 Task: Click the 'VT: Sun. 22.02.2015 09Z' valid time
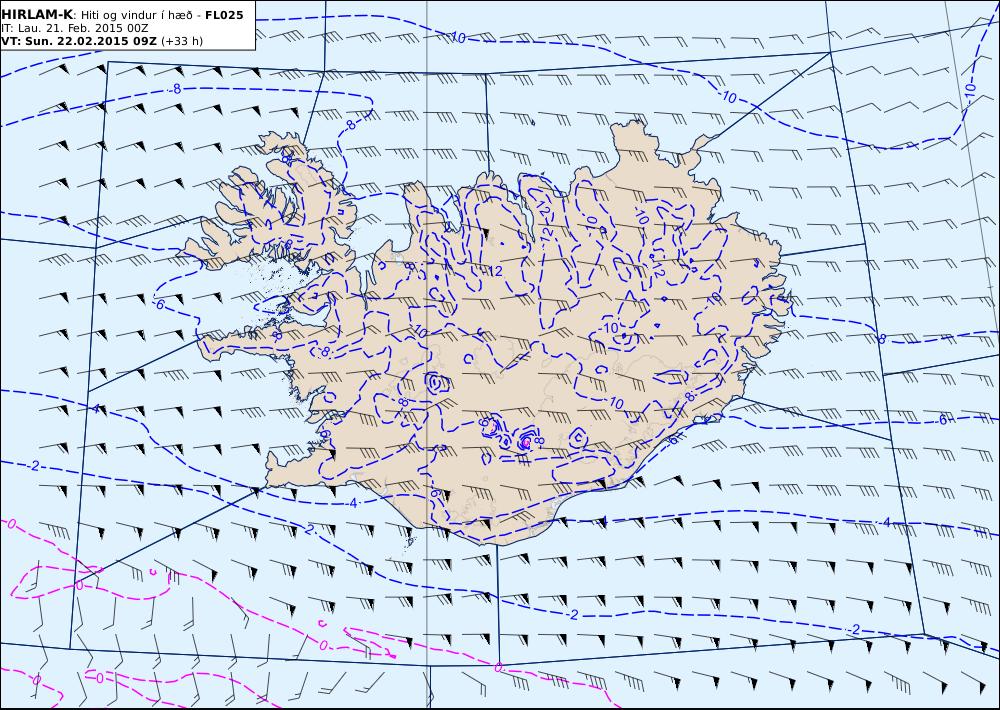point(78,41)
